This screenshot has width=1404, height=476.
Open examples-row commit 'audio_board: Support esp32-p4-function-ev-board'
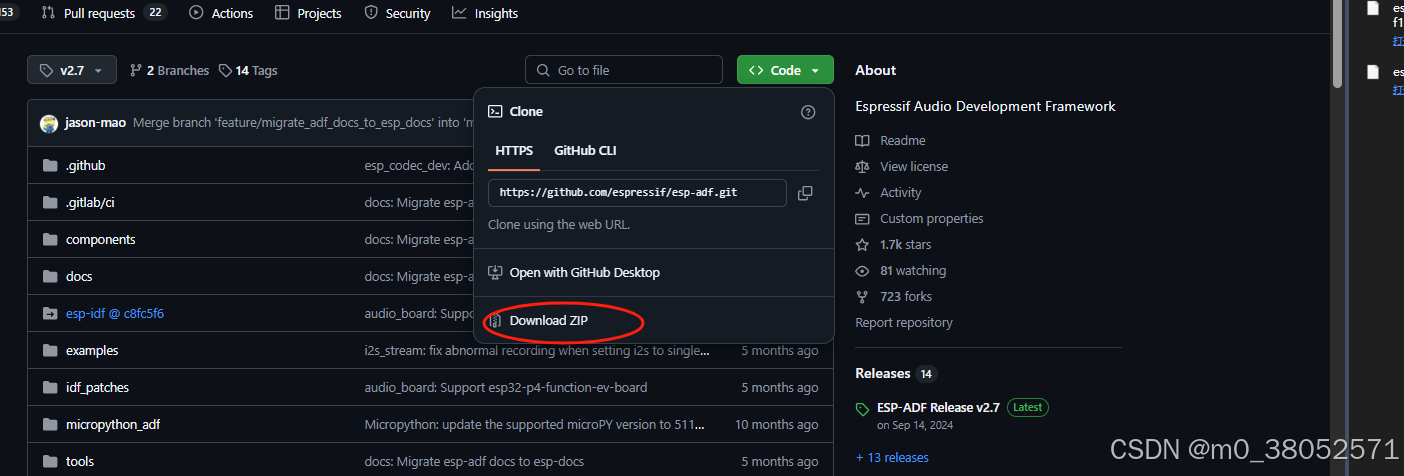(506, 388)
